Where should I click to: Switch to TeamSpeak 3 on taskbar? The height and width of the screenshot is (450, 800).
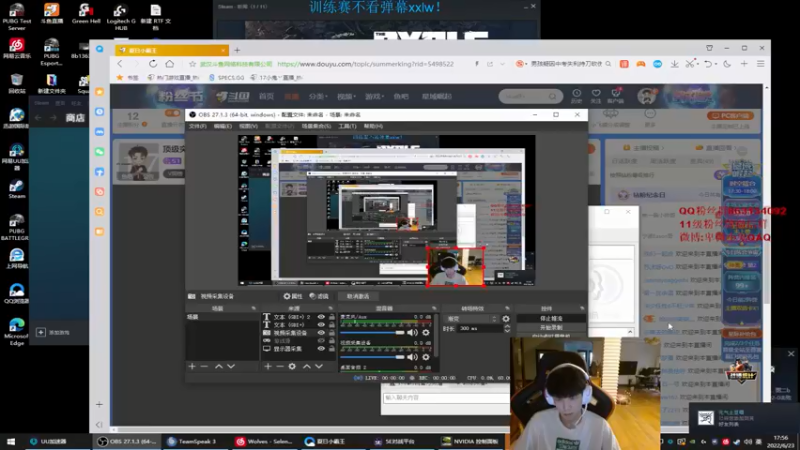(192, 441)
